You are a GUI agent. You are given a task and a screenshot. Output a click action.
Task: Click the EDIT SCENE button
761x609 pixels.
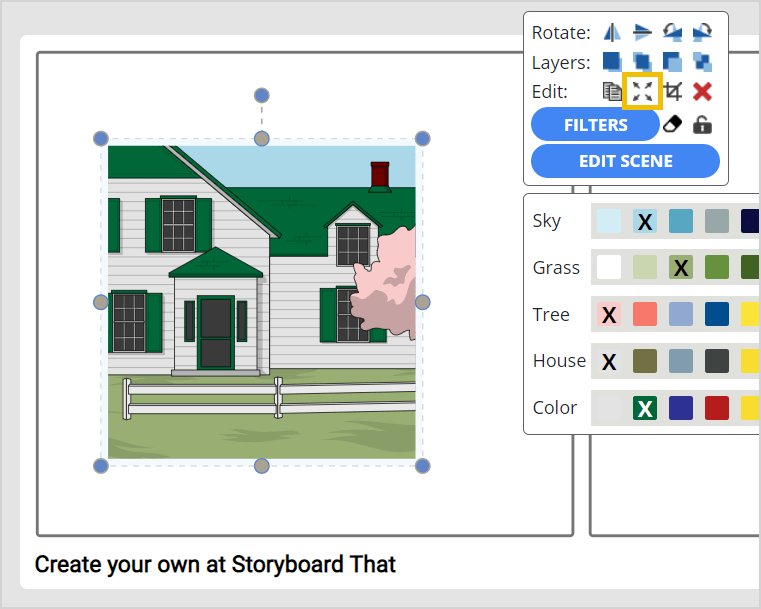pyautogui.click(x=625, y=161)
